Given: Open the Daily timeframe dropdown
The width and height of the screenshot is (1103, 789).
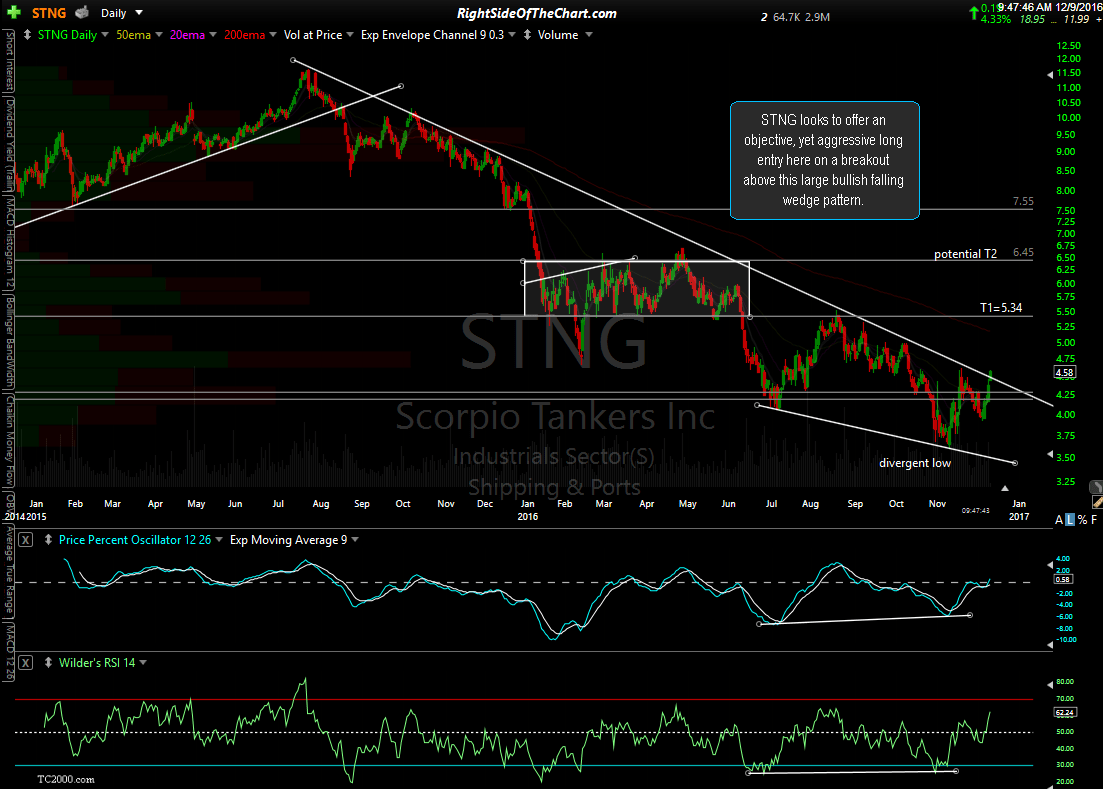Looking at the screenshot, I should (139, 13).
